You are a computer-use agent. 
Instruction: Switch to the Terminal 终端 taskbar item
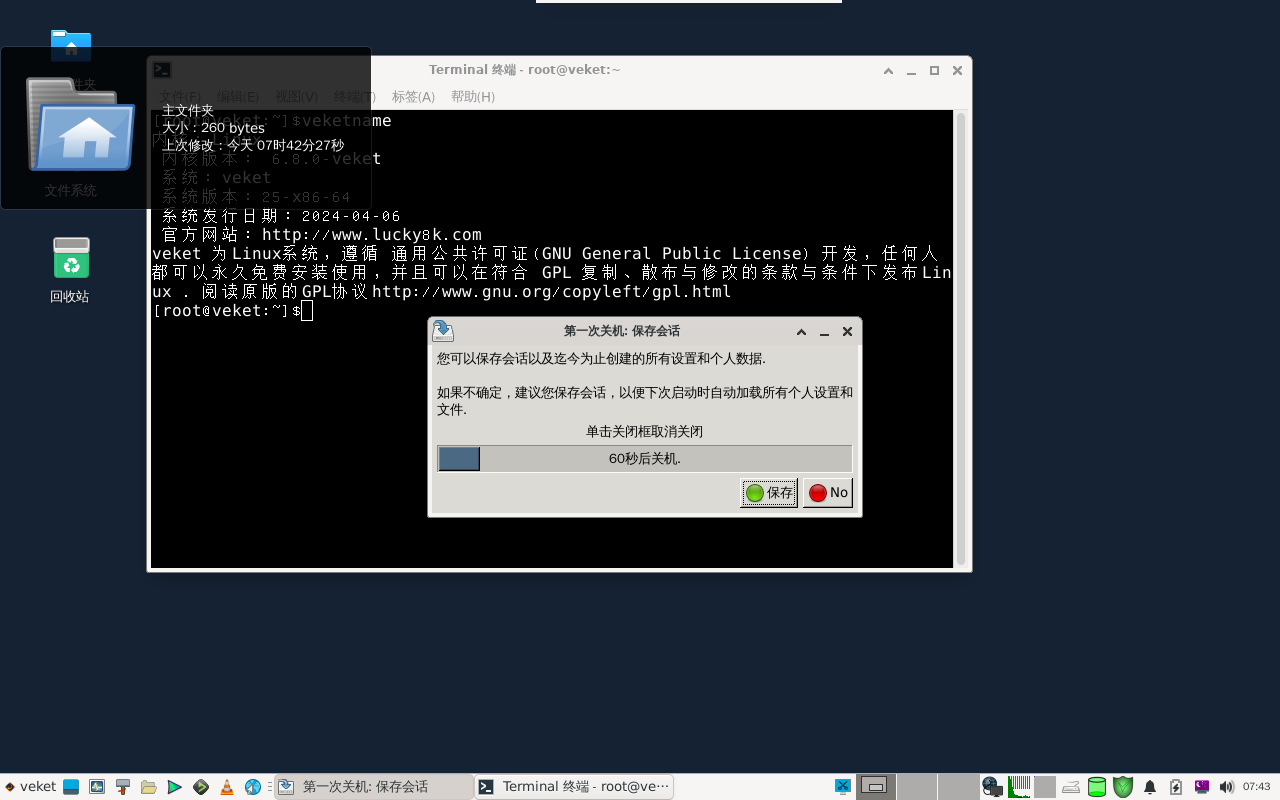coord(574,787)
